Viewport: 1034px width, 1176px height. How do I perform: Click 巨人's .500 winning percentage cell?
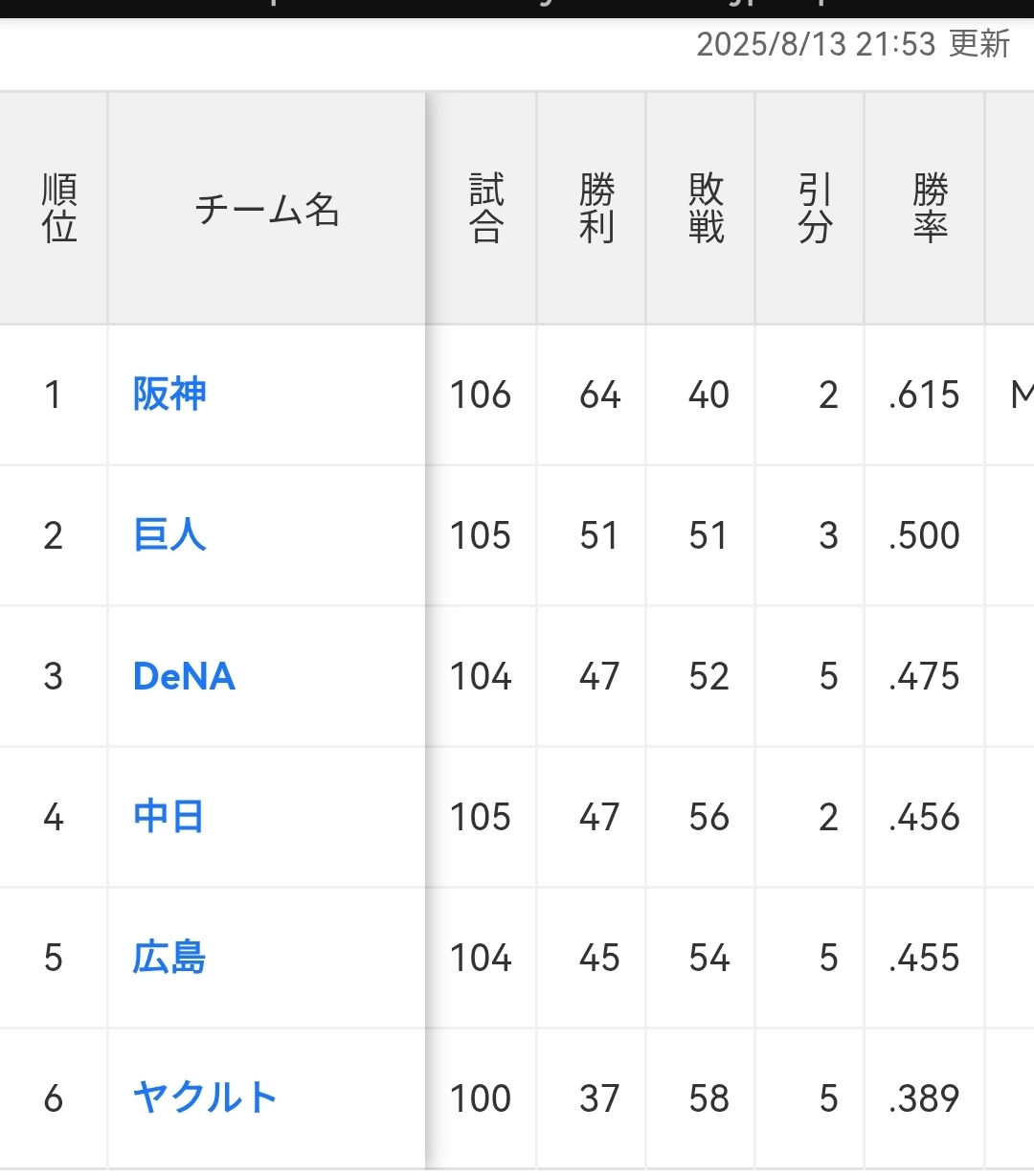[924, 535]
